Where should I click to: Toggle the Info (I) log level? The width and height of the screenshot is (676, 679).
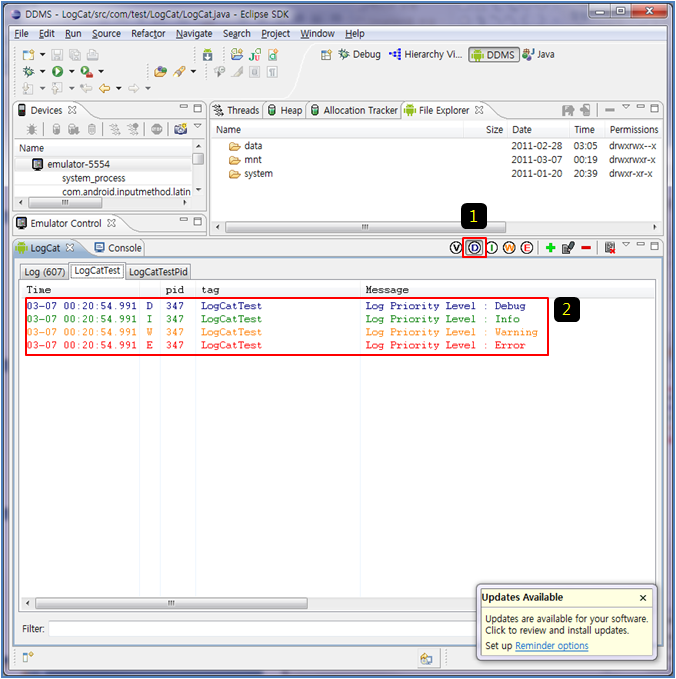pos(492,248)
